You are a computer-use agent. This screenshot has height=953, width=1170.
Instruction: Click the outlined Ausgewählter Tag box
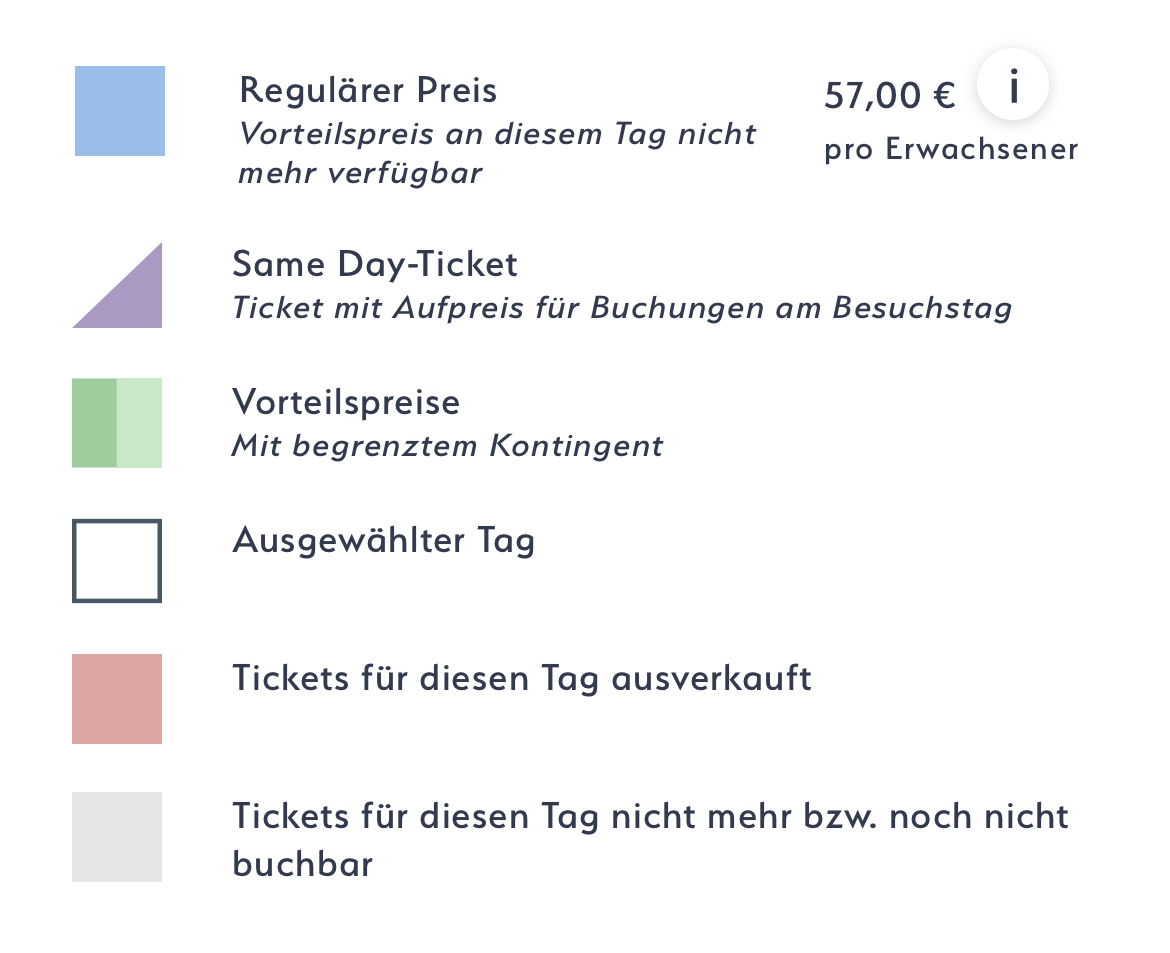(x=117, y=561)
